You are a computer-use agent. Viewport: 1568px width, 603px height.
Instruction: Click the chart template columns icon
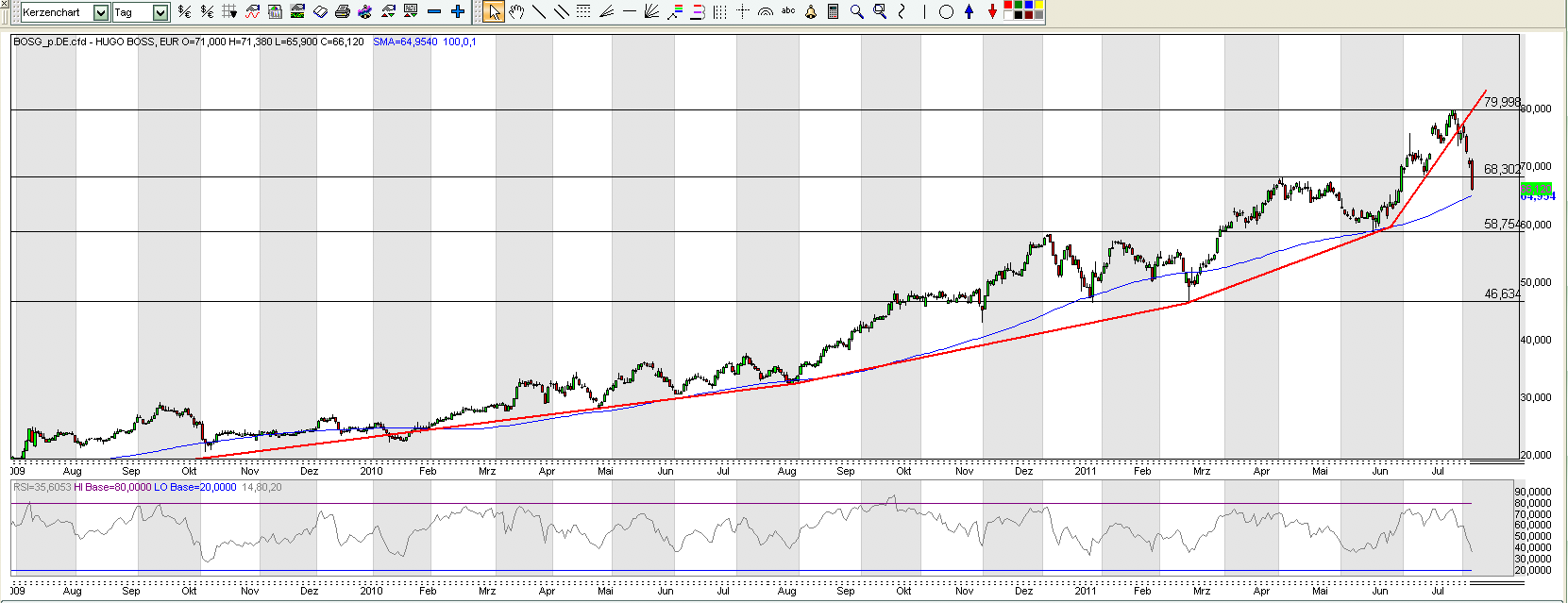point(275,11)
